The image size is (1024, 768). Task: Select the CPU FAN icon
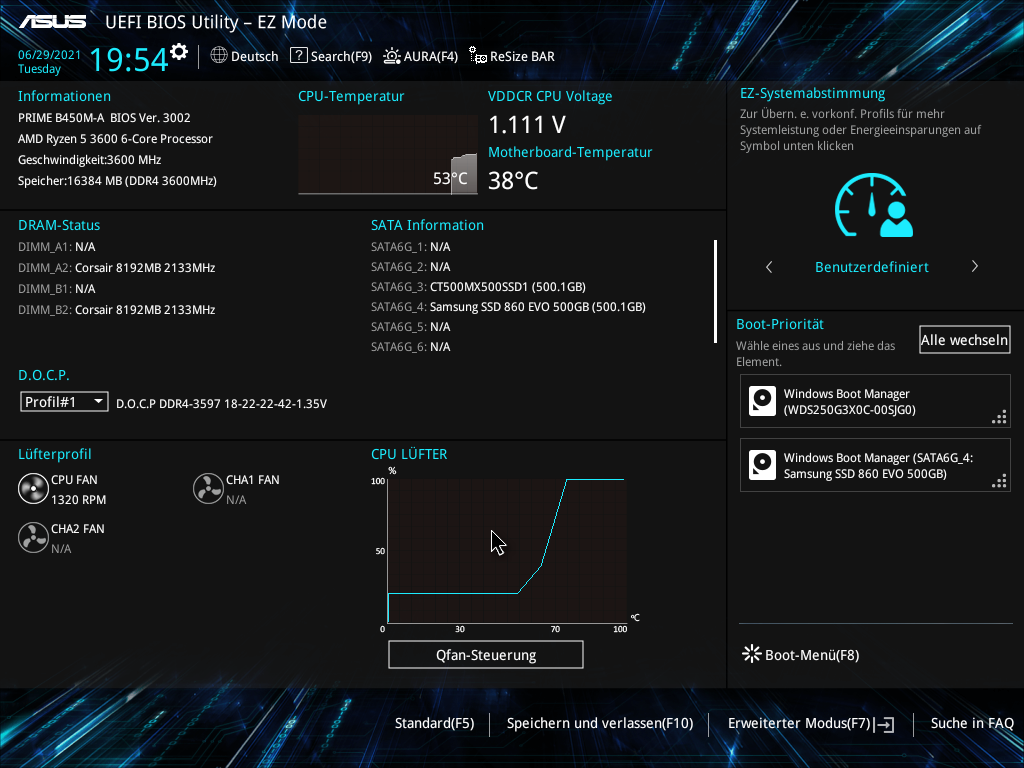[33, 488]
